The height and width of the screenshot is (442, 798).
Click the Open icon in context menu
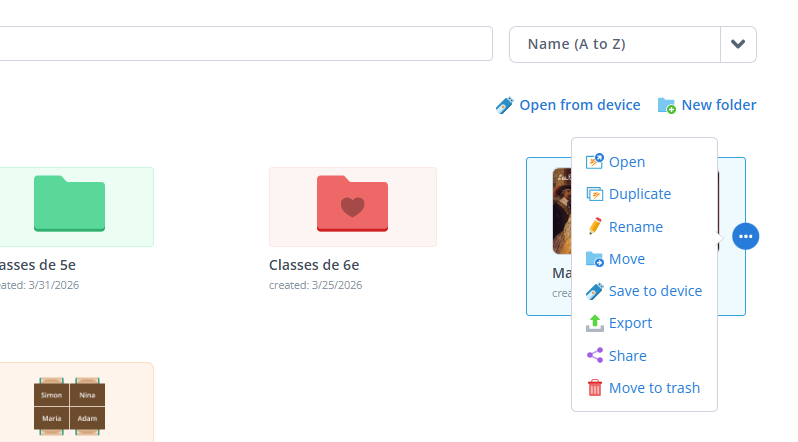click(594, 161)
